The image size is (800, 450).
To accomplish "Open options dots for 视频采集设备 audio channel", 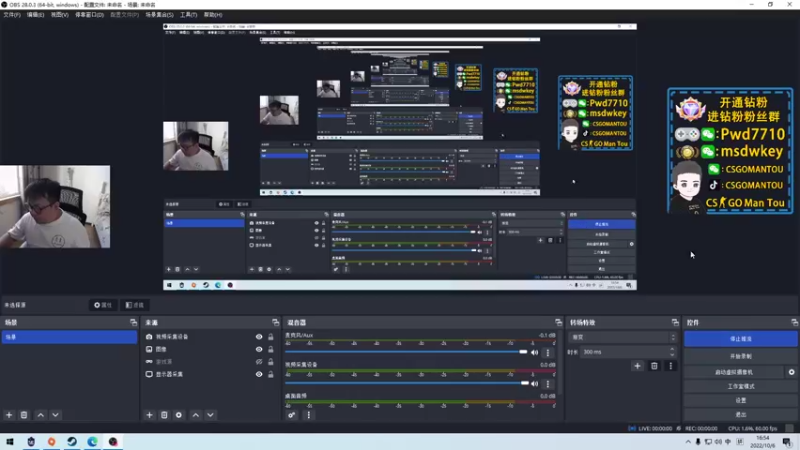I will pyautogui.click(x=548, y=384).
